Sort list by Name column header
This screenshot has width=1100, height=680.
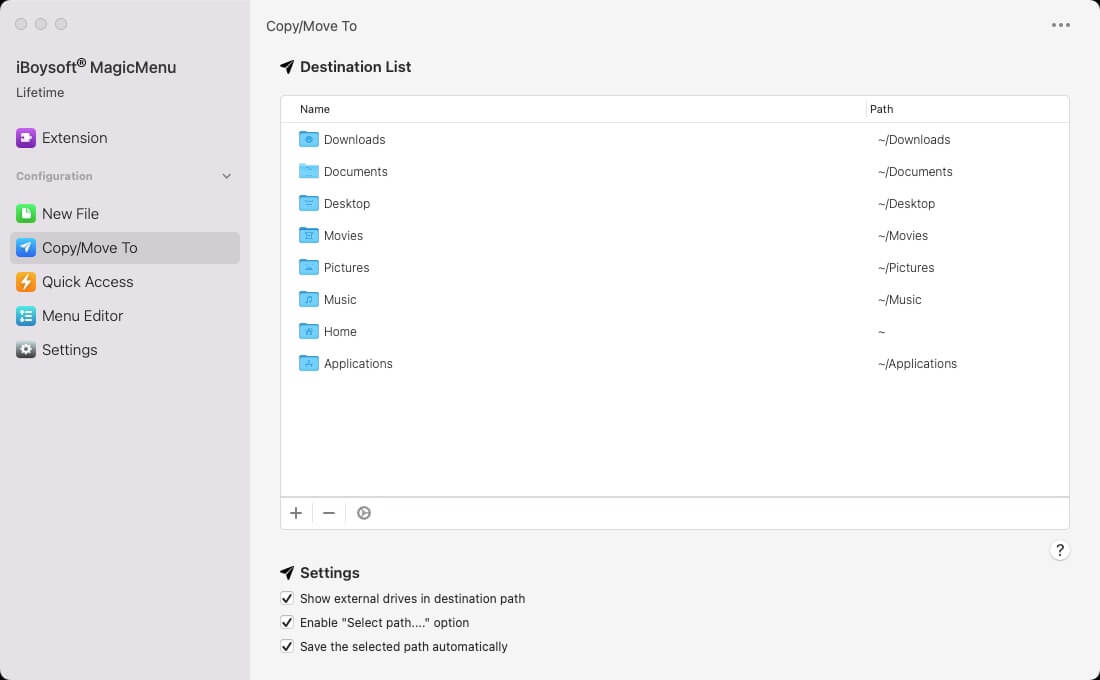tap(315, 109)
